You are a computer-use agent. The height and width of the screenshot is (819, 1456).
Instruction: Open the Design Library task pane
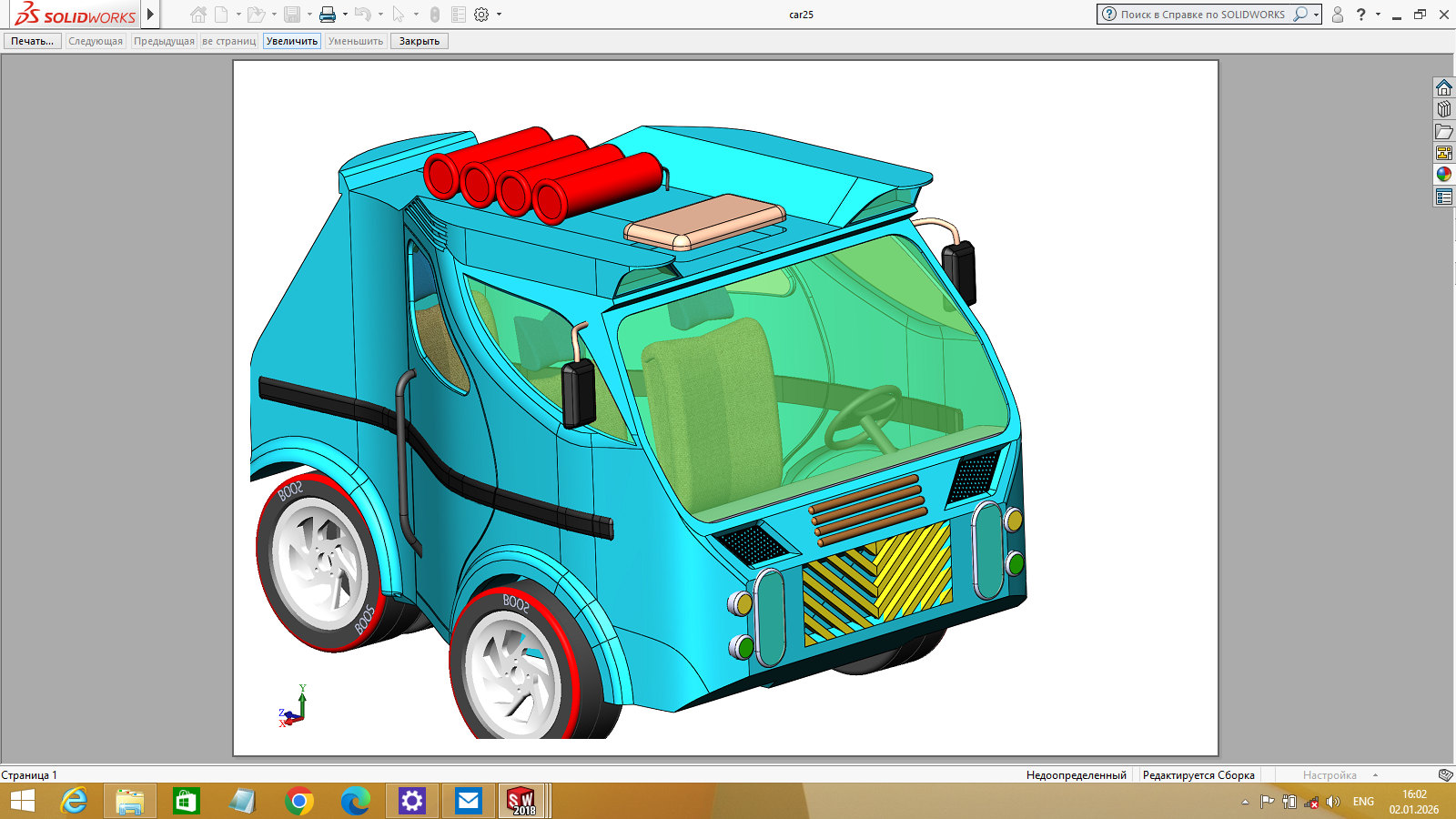click(x=1444, y=109)
